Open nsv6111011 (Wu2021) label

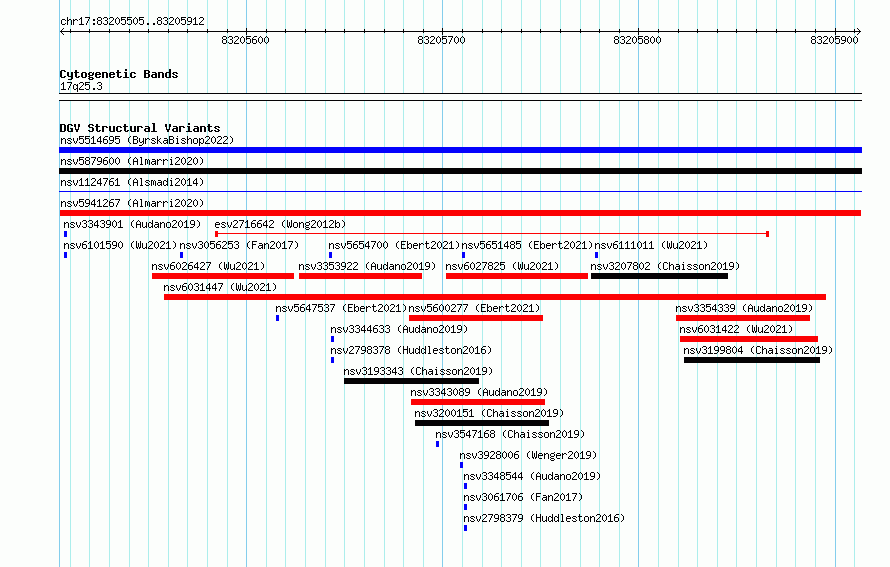point(652,245)
